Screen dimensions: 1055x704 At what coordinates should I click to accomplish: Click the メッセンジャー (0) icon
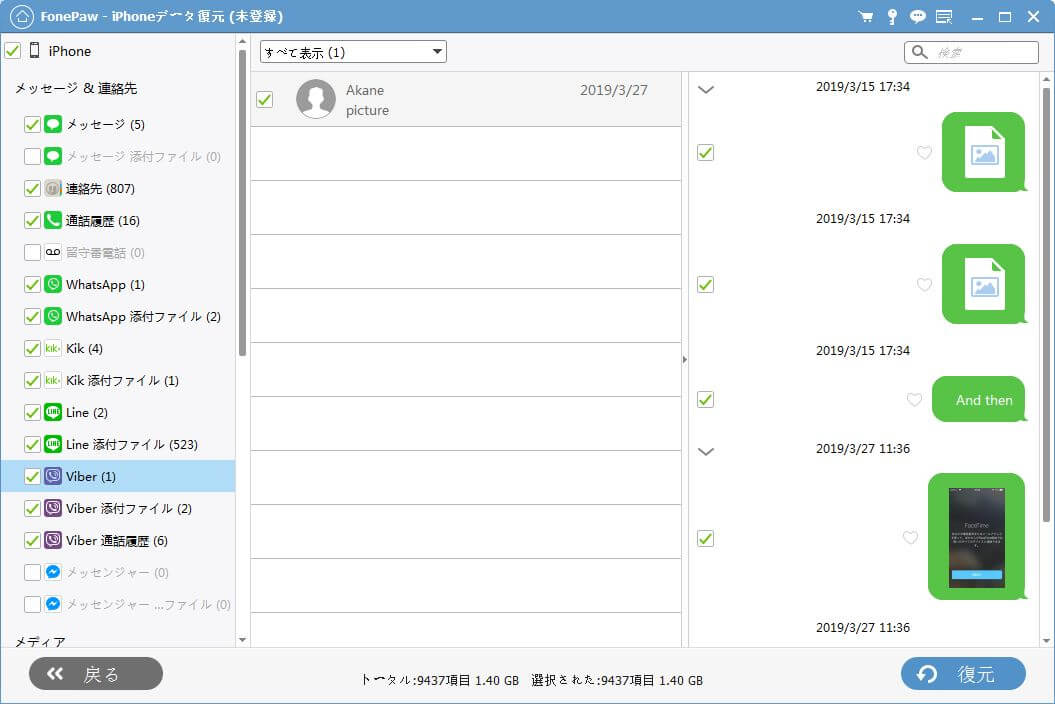[x=53, y=572]
